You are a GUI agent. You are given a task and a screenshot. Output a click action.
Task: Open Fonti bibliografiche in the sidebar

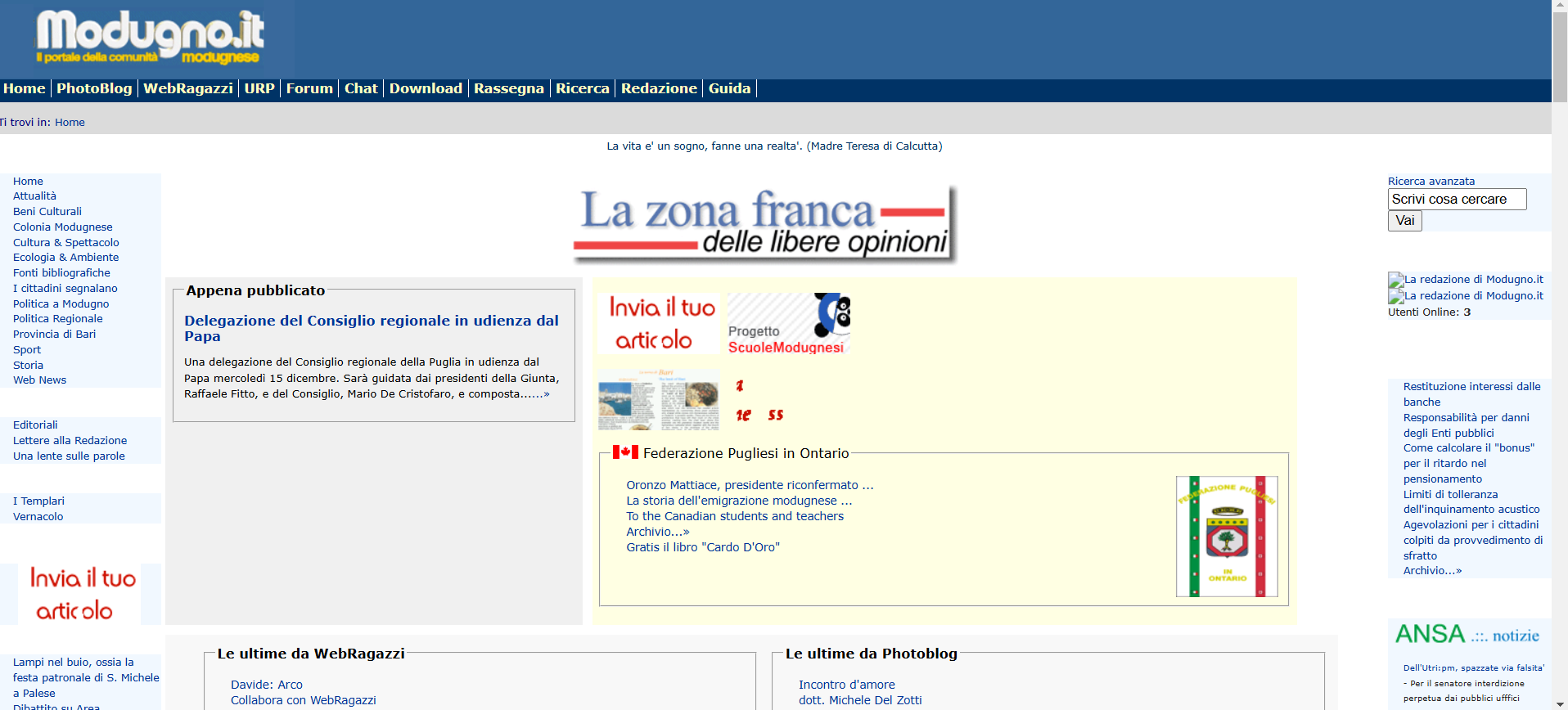pyautogui.click(x=61, y=273)
